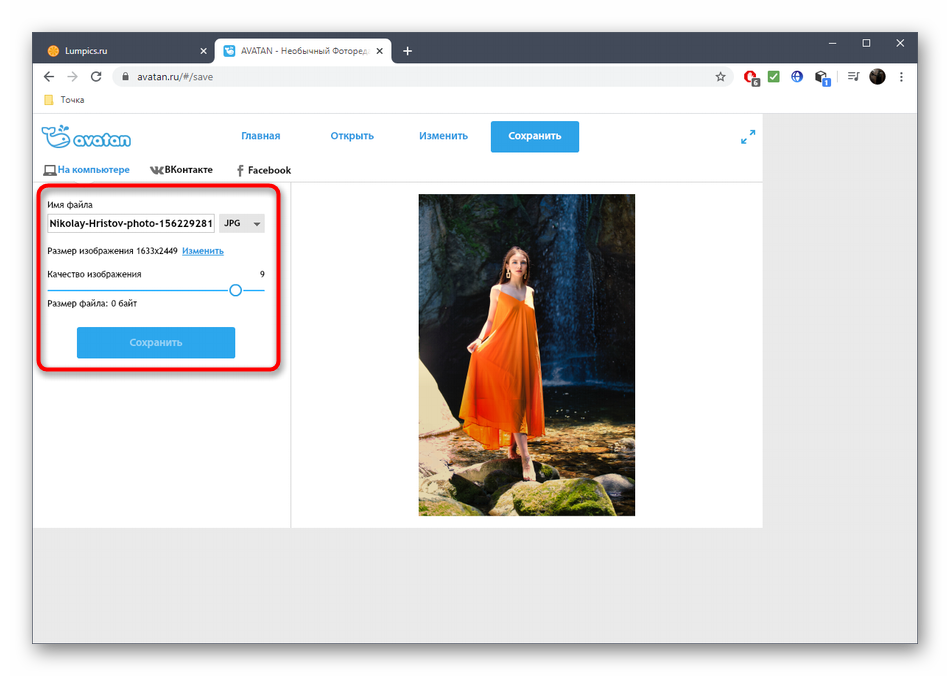Click the green checkmark extension icon

(773, 77)
